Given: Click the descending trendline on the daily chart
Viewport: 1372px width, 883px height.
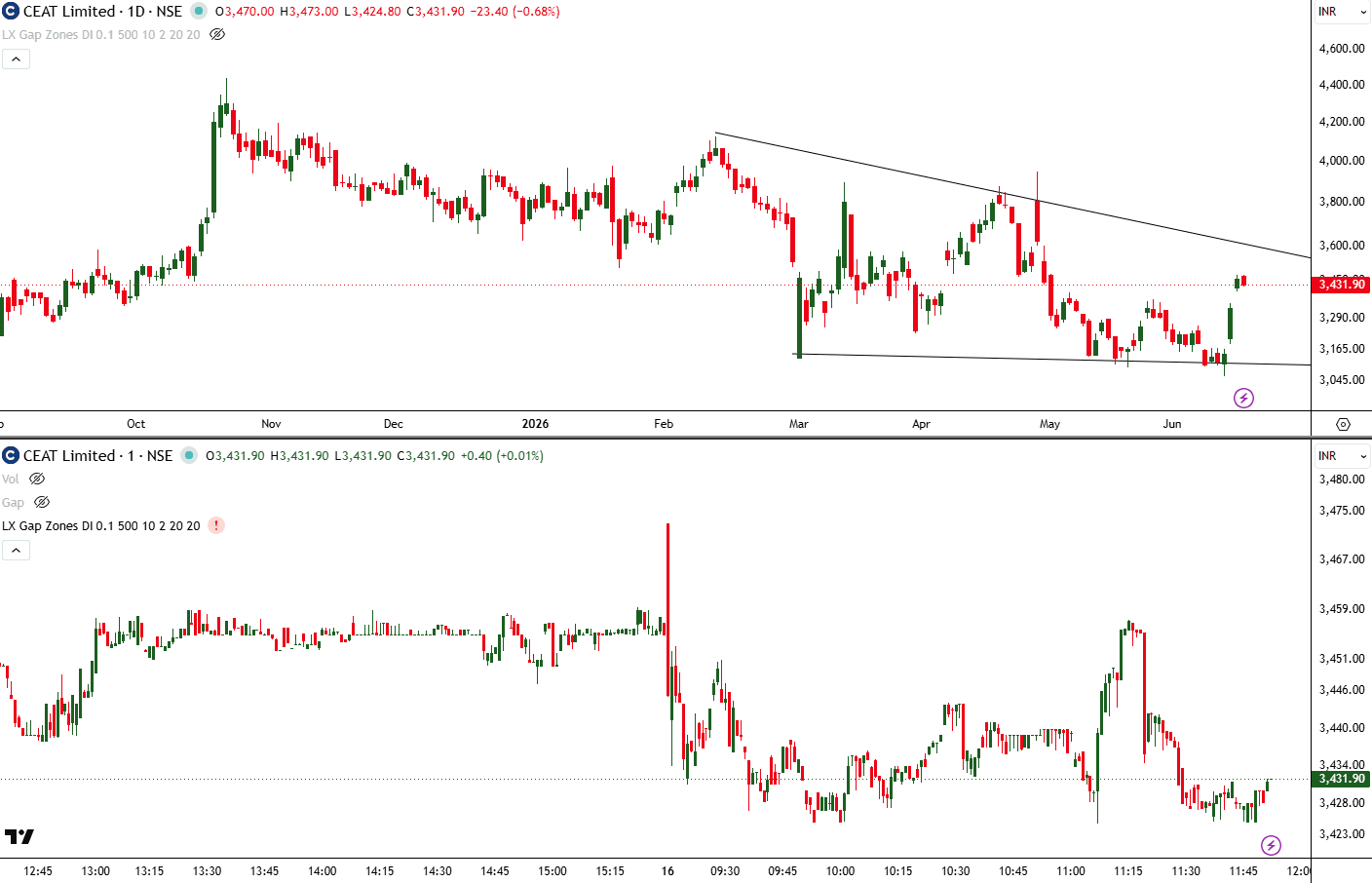Looking at the screenshot, I should click(1013, 196).
